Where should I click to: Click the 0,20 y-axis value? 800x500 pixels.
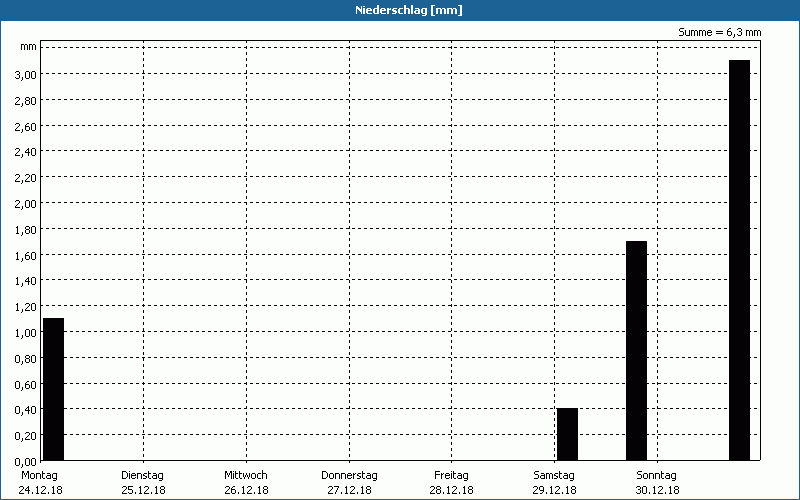[x=26, y=436]
